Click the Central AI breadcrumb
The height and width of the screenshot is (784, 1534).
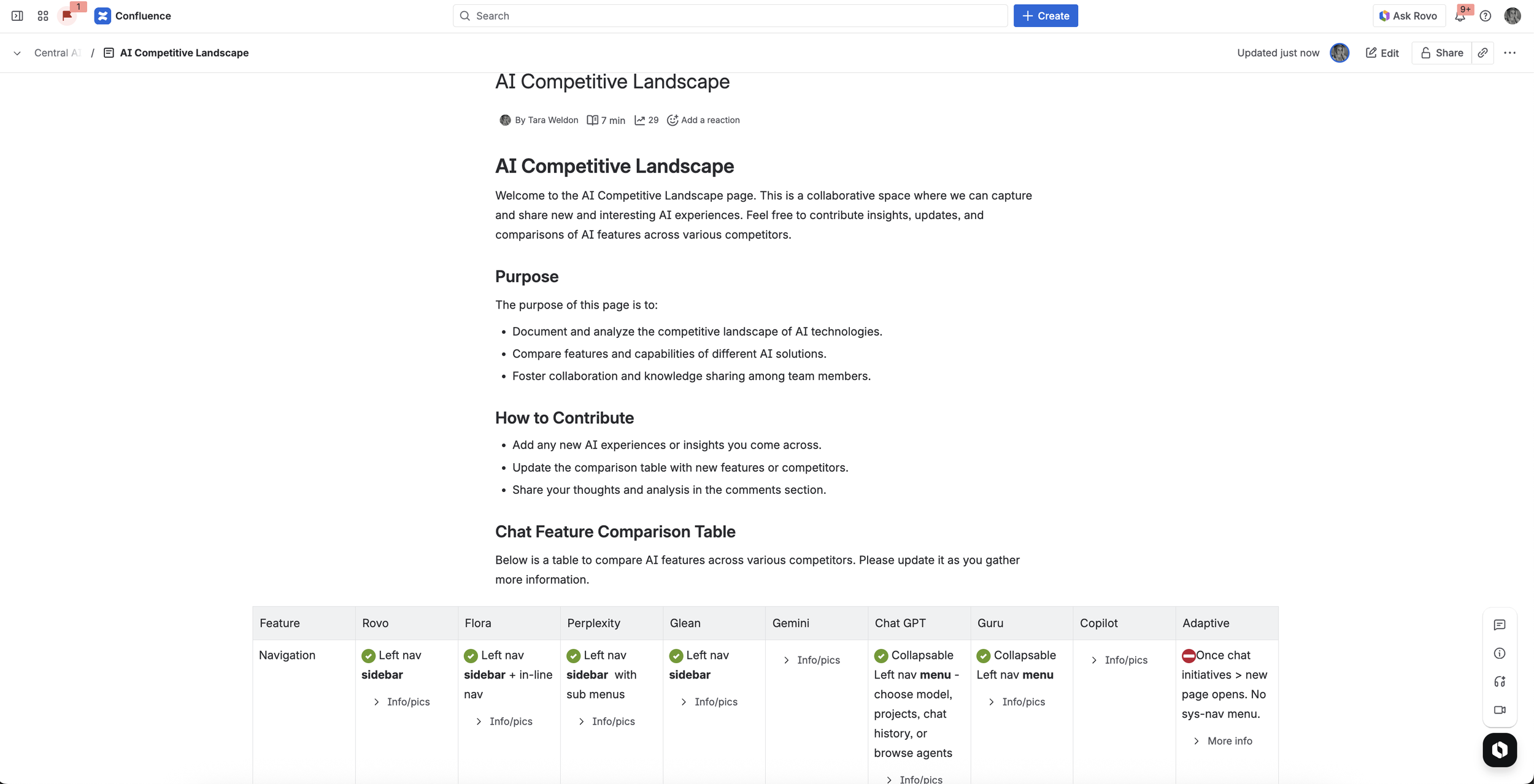tap(57, 53)
